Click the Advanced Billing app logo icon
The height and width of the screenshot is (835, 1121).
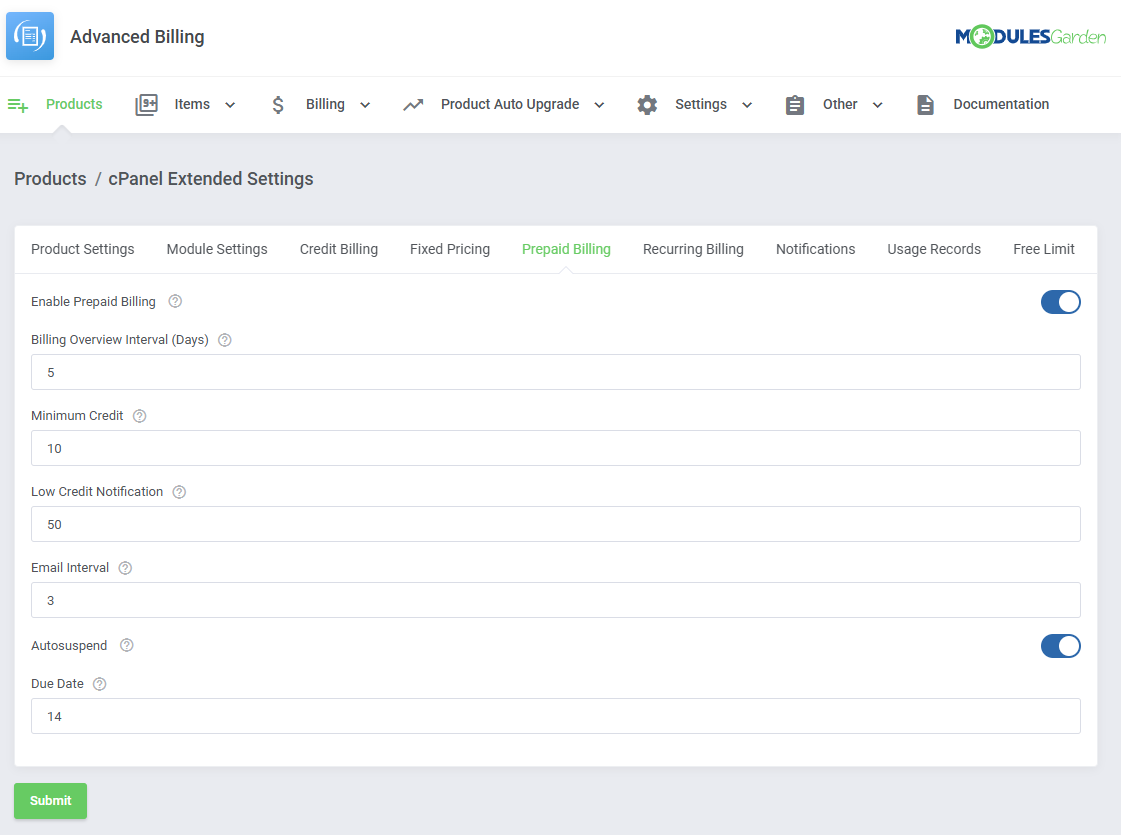[x=30, y=36]
